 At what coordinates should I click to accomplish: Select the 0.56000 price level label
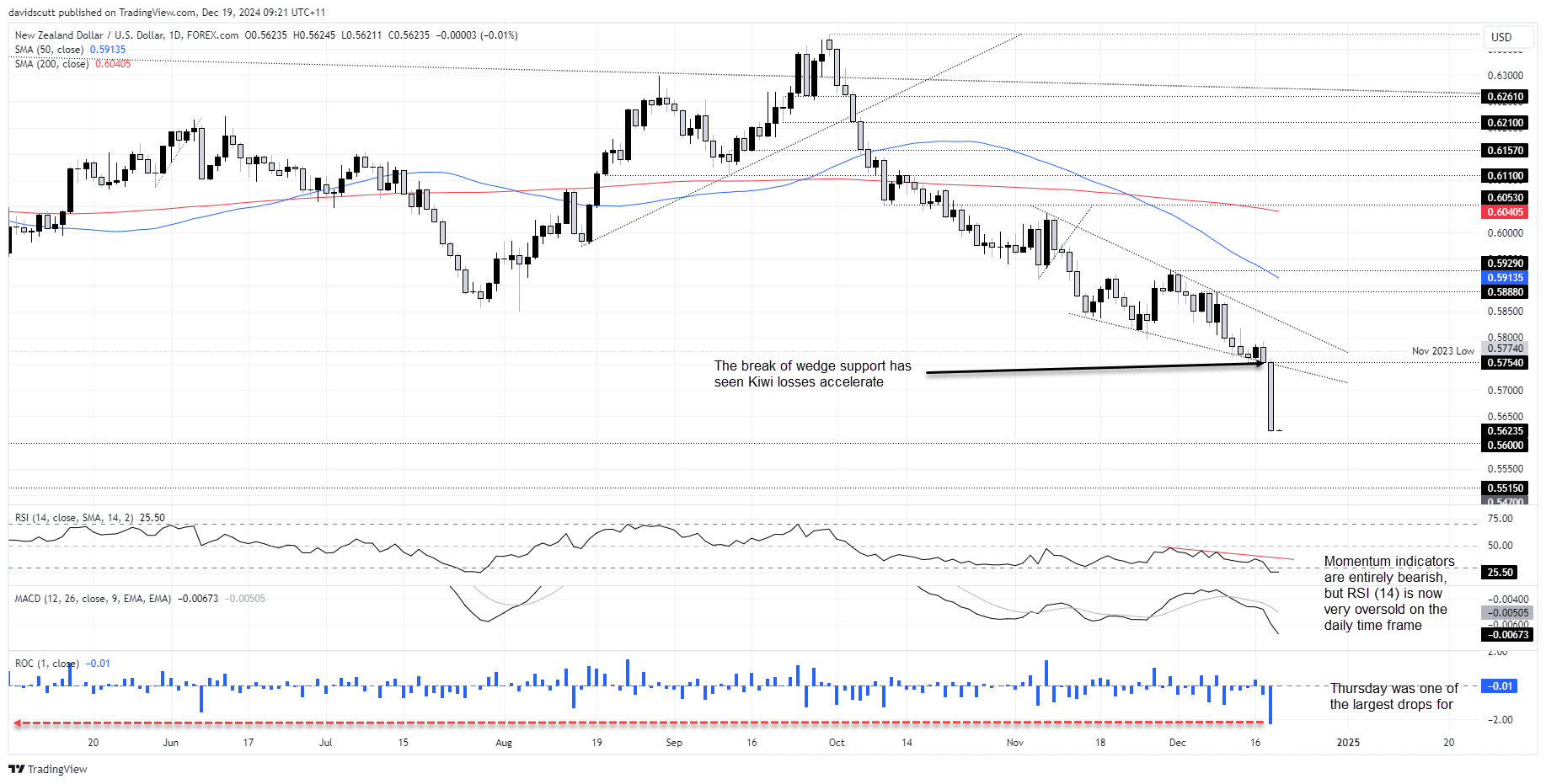click(1505, 445)
